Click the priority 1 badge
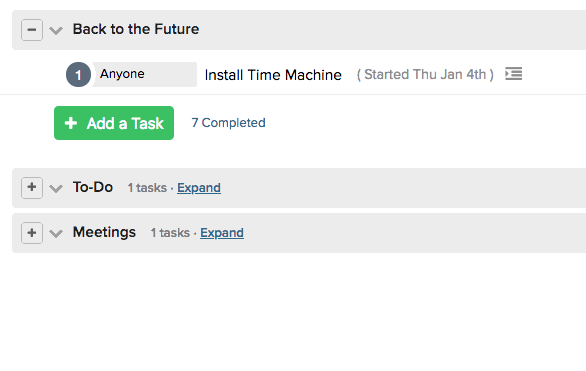 (78, 75)
